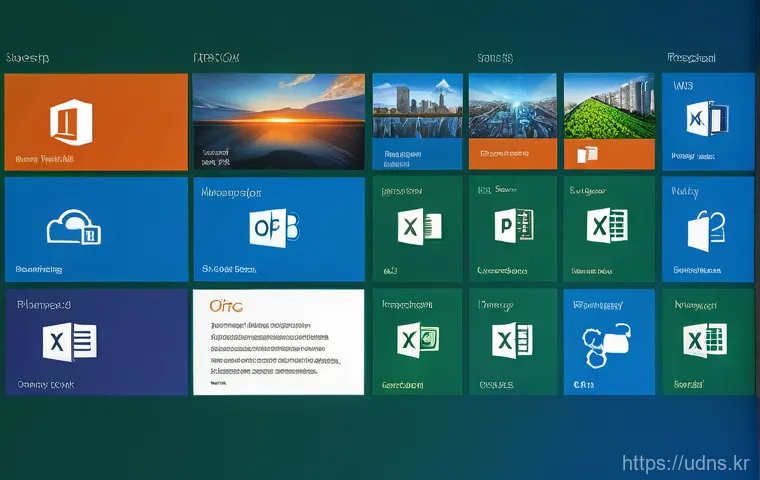Image resolution: width=760 pixels, height=480 pixels.
Task: Open the white tile with orange heading and paragraph text
Action: tap(279, 342)
